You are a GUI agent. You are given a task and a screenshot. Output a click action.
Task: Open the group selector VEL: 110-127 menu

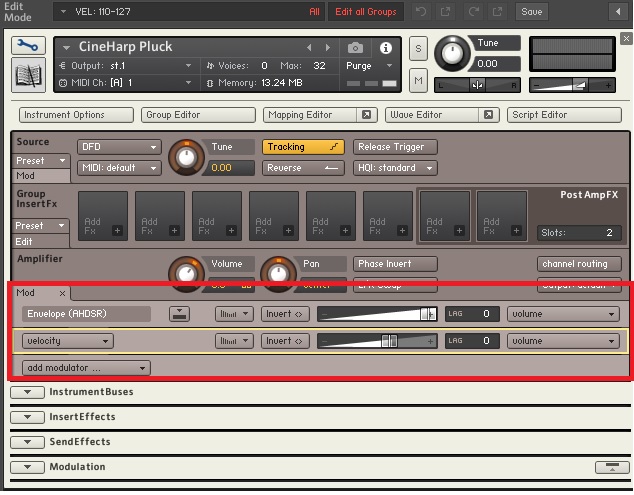[x=189, y=12]
